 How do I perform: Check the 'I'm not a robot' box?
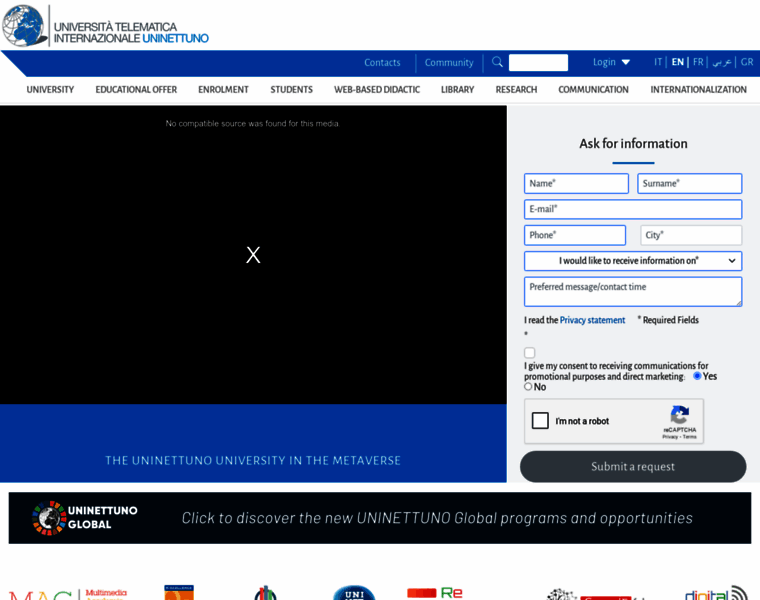pyautogui.click(x=540, y=421)
